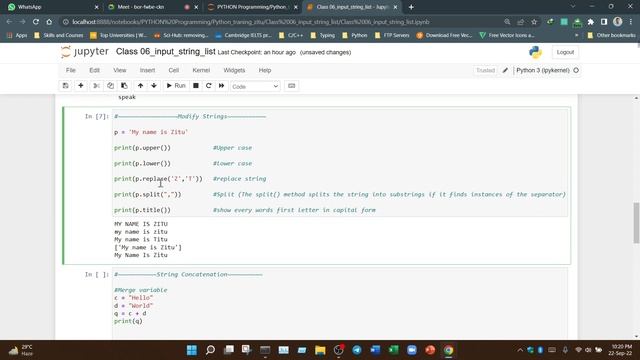Open the Help menu

coord(265,70)
